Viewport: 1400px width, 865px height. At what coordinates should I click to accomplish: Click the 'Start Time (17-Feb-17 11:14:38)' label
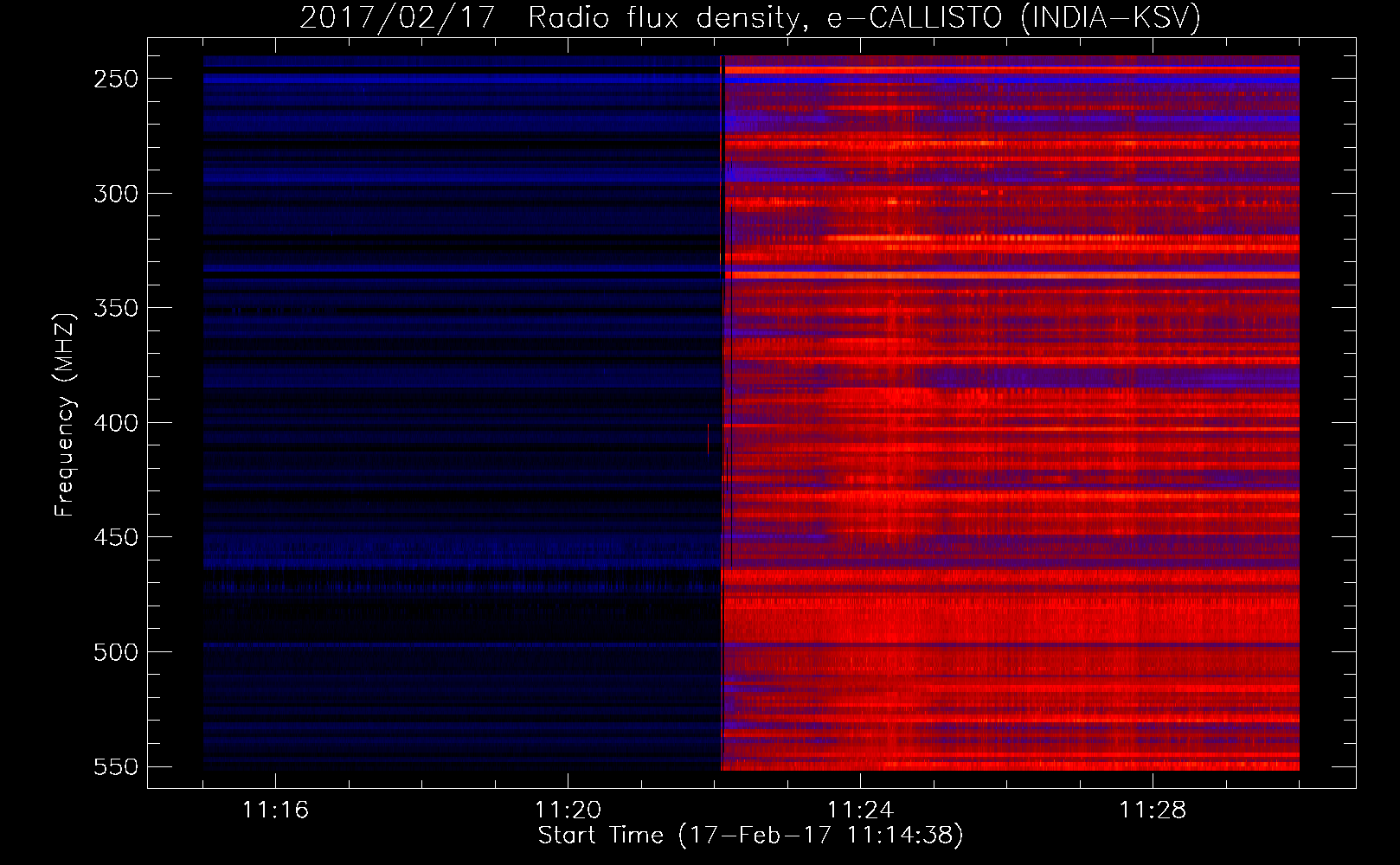750,836
